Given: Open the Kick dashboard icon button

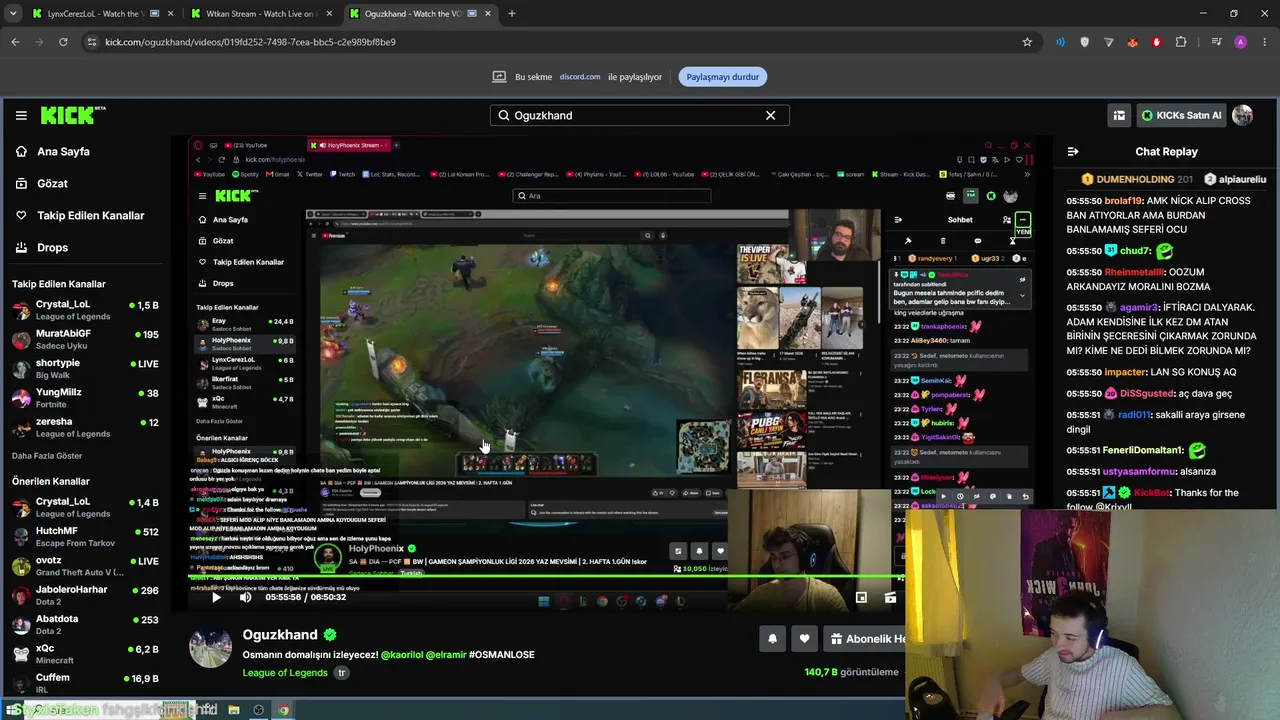Looking at the screenshot, I should [x=1119, y=115].
